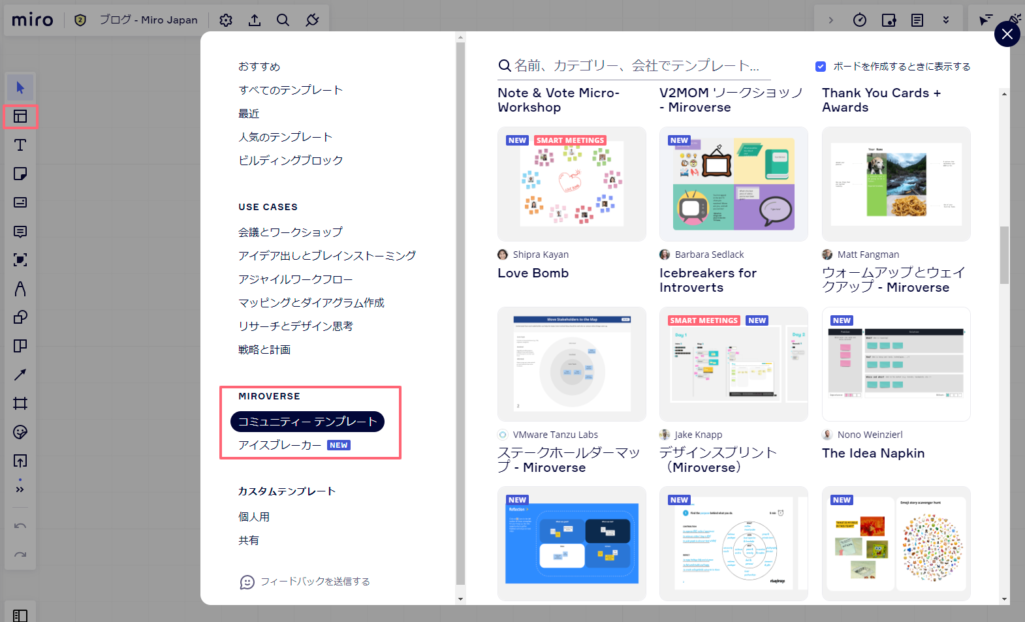Click the Undo arrow
1025x622 pixels.
click(20, 526)
